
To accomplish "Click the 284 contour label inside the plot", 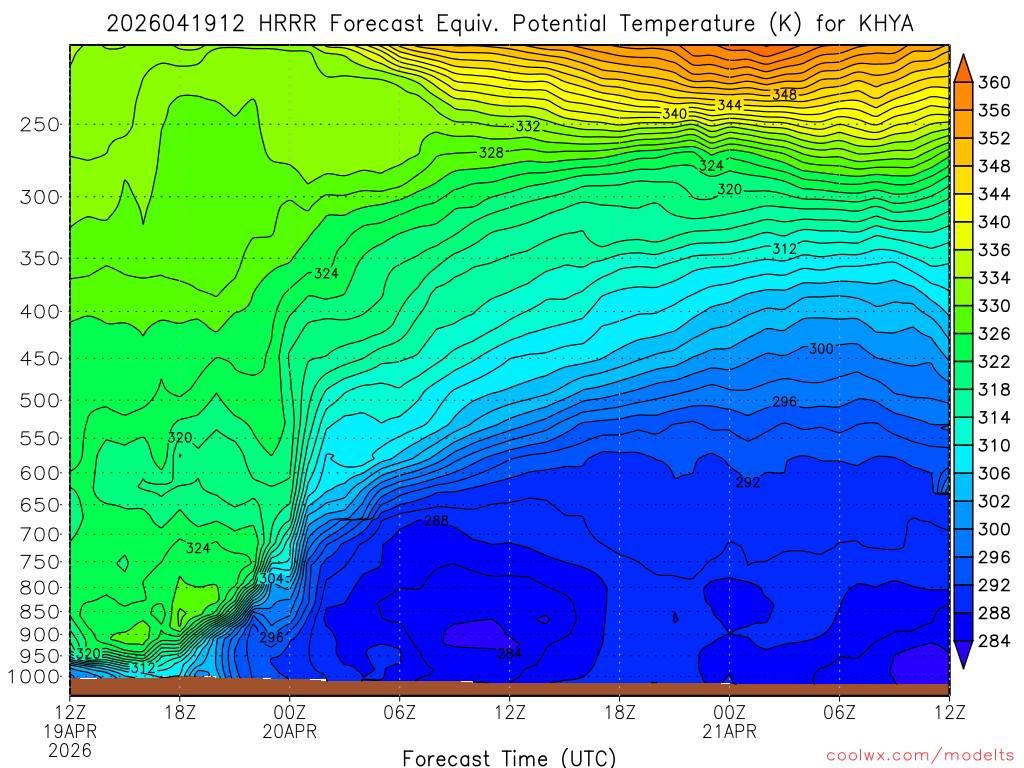I will point(509,653).
